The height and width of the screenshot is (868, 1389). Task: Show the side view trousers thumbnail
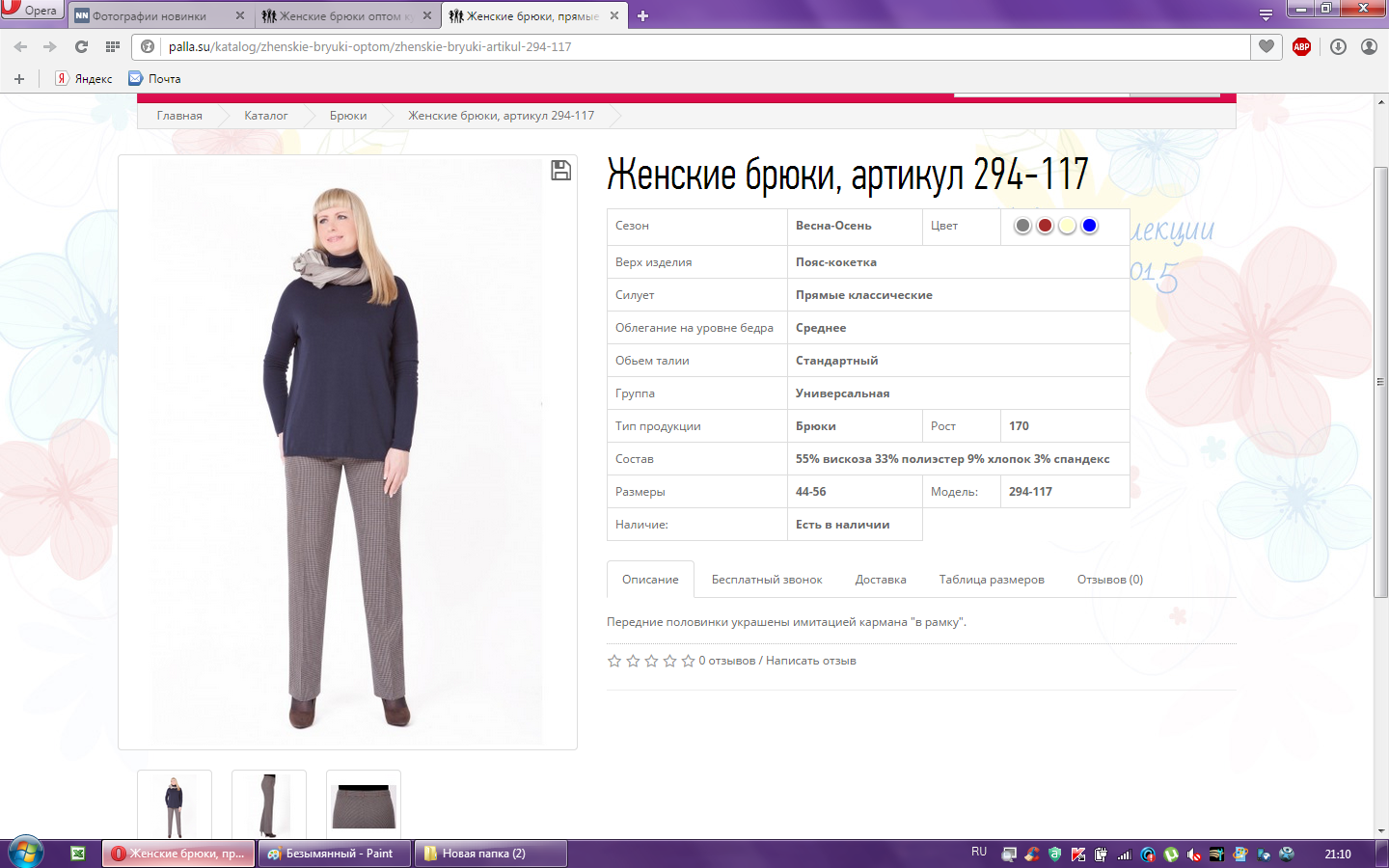(269, 804)
